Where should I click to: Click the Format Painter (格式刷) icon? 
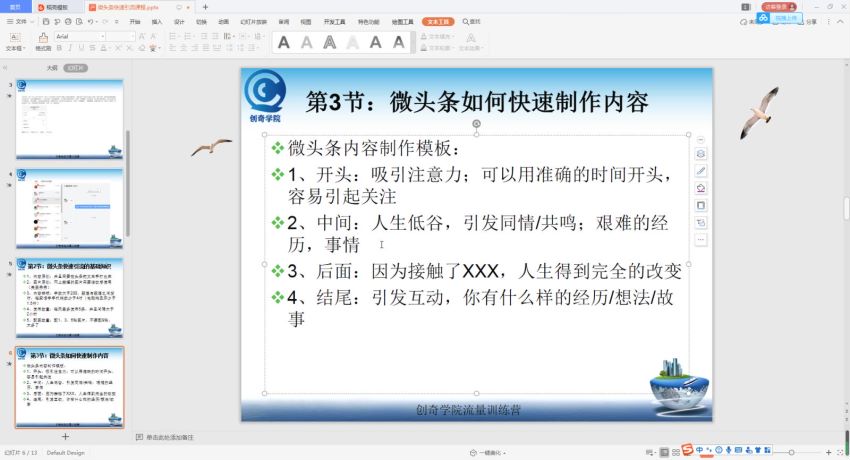[43, 37]
